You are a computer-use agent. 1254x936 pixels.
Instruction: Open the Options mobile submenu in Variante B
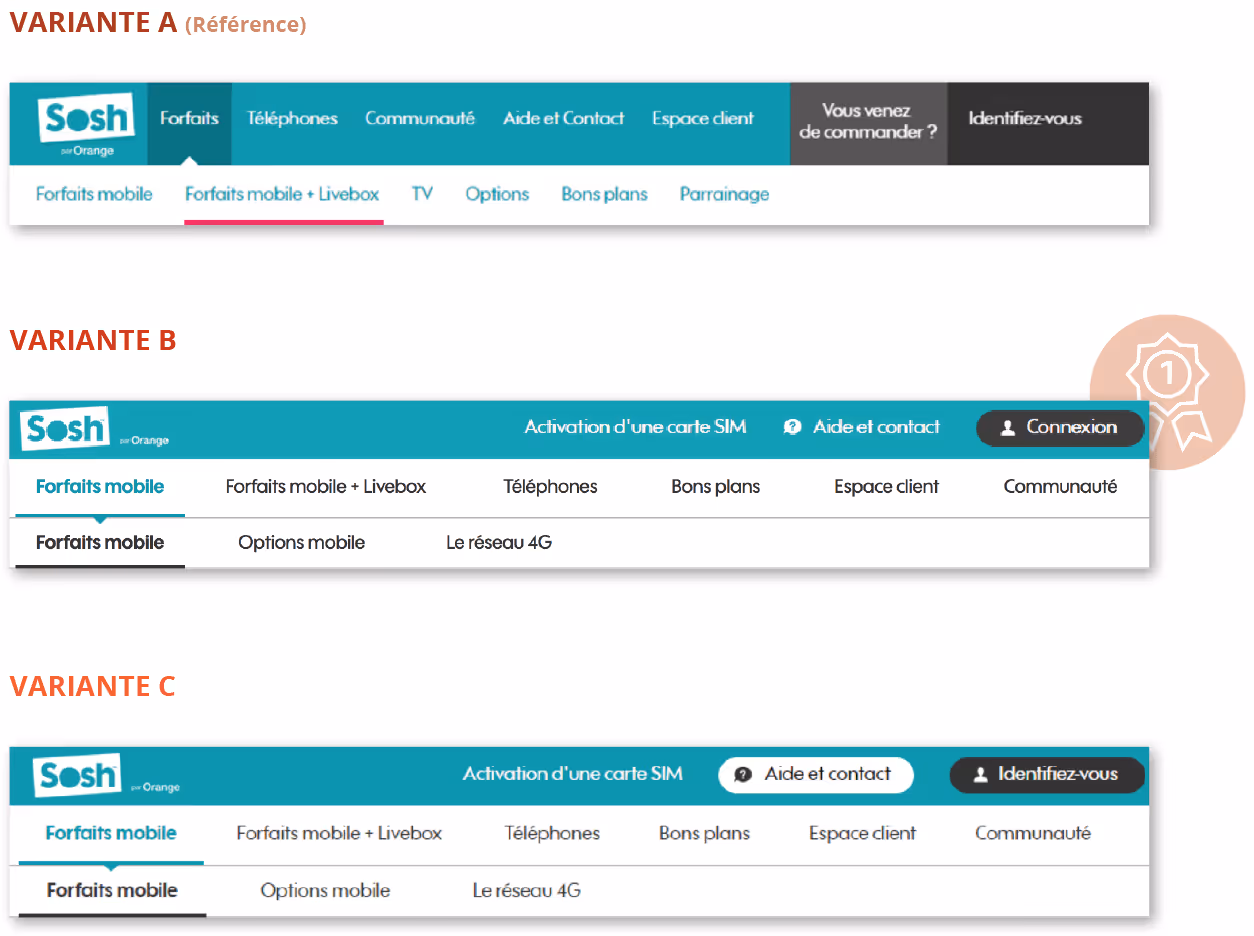point(301,543)
